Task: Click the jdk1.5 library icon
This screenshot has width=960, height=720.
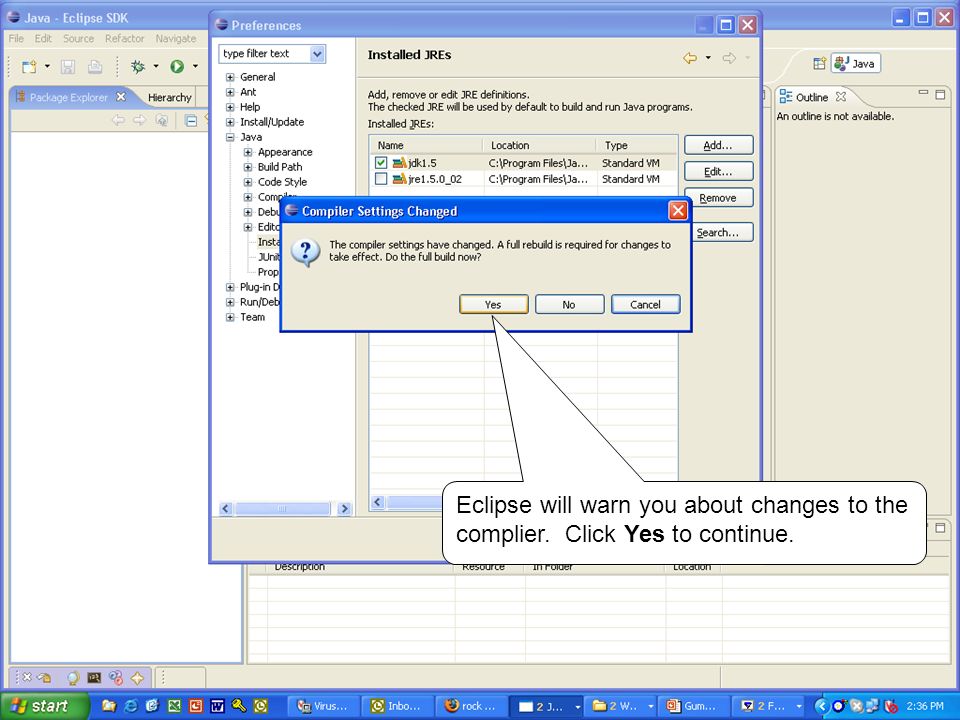Action: 399,163
